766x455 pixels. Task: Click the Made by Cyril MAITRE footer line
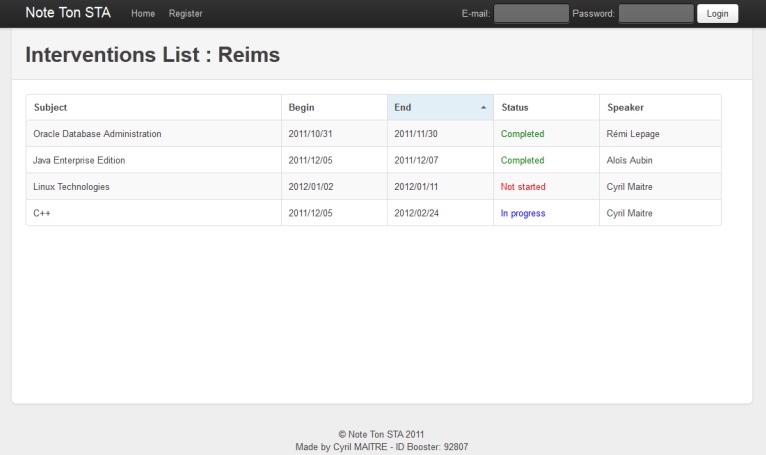point(382,447)
